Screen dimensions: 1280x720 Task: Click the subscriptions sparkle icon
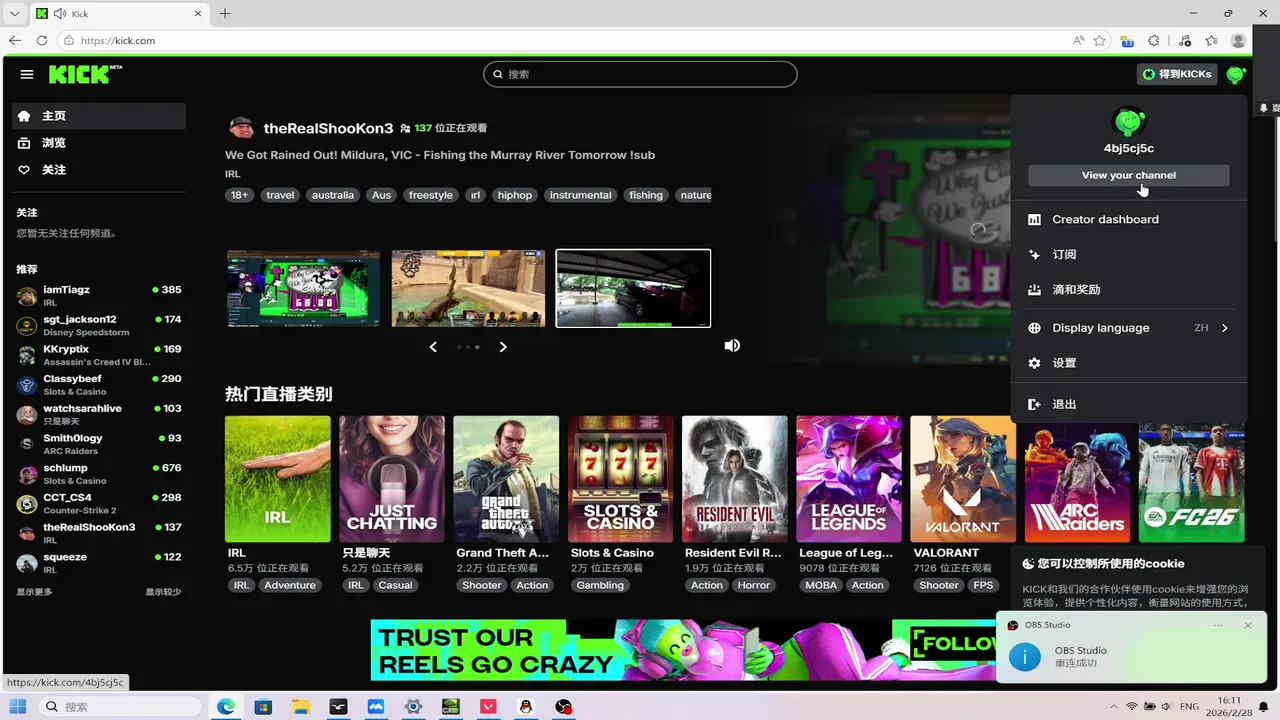pos(1035,254)
